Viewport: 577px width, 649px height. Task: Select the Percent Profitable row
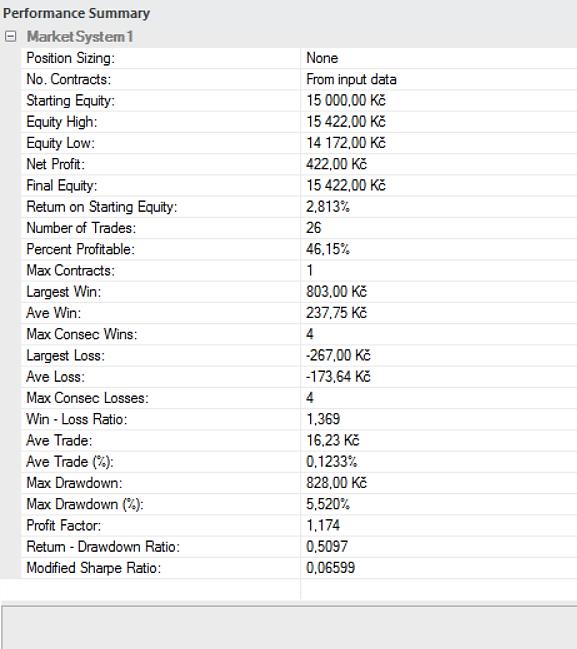[x=299, y=249]
